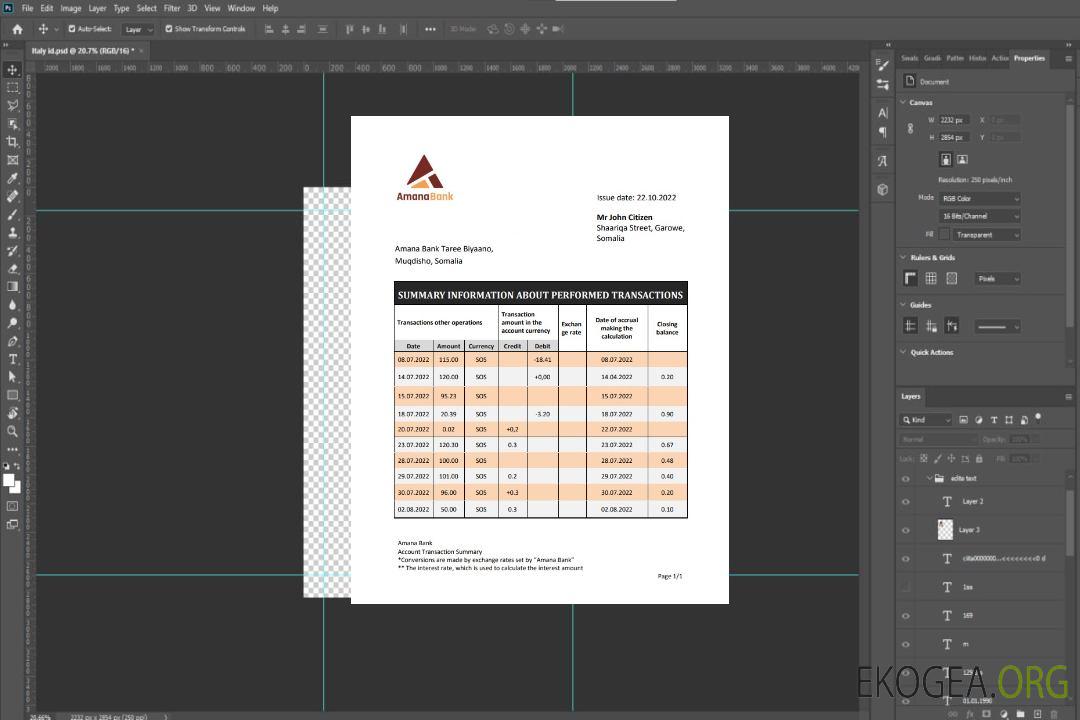Open the Filter menu
Screen dimensions: 1080x720
[172, 8]
